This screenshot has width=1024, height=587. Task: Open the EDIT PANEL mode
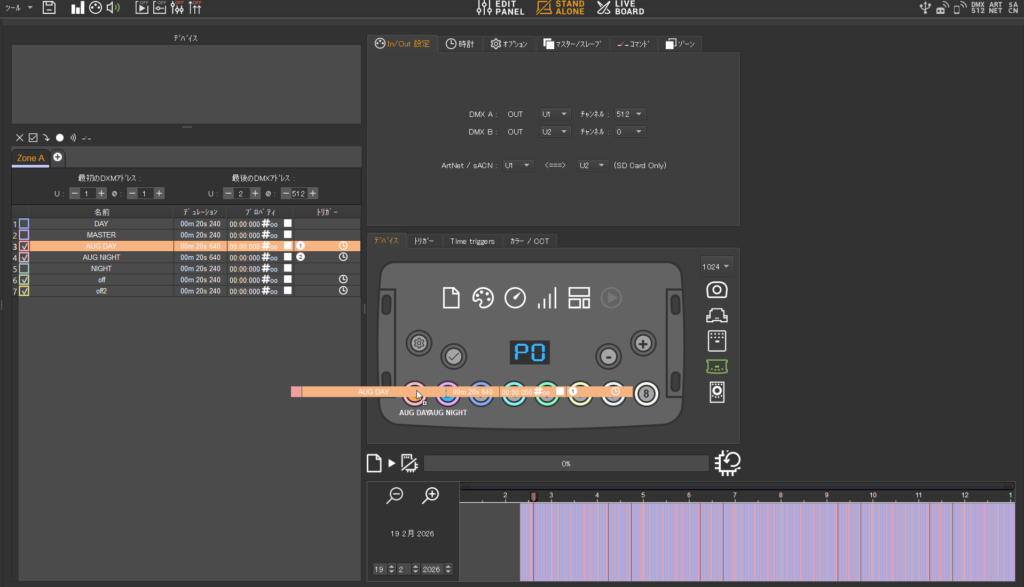point(502,8)
